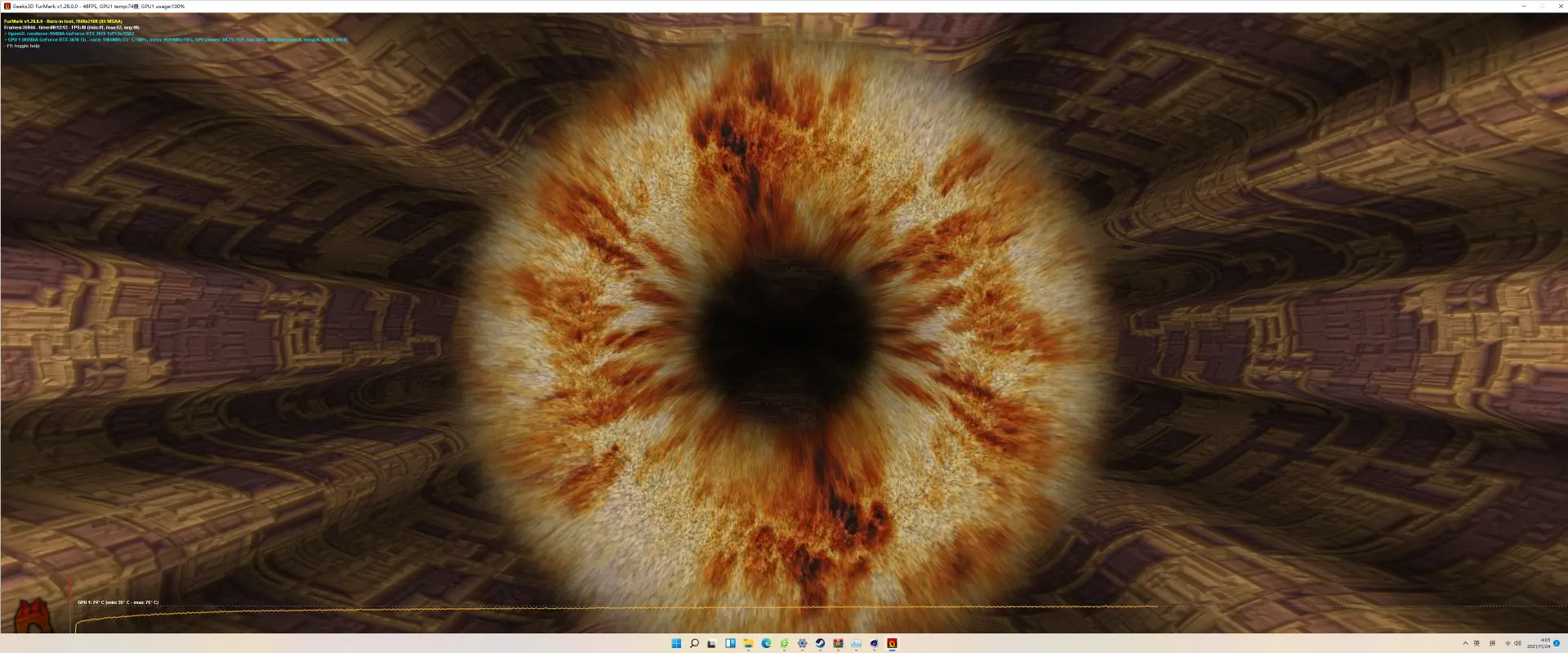
Task: Open taskbar Search magnifier
Action: [694, 644]
